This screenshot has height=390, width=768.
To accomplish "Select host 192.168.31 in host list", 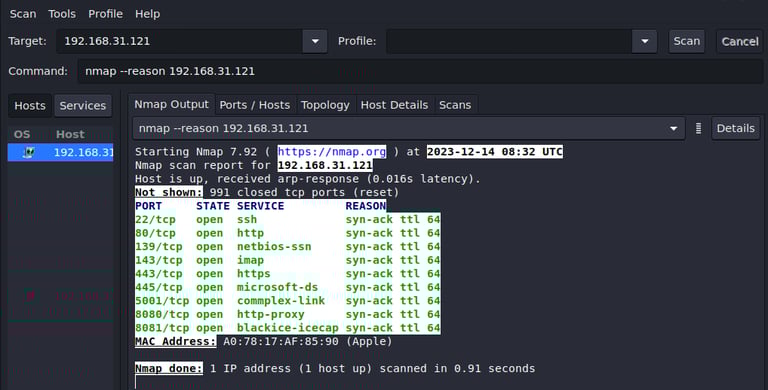I will 60,152.
